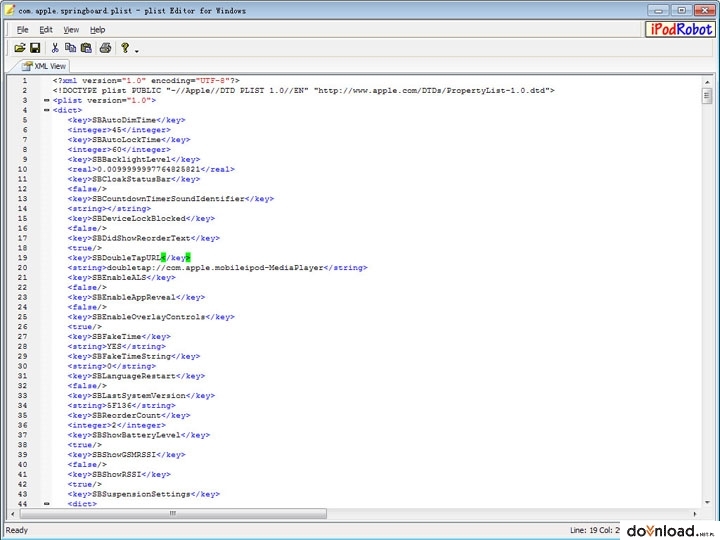Click the Print toolbar icon
The image size is (720, 540).
106,48
